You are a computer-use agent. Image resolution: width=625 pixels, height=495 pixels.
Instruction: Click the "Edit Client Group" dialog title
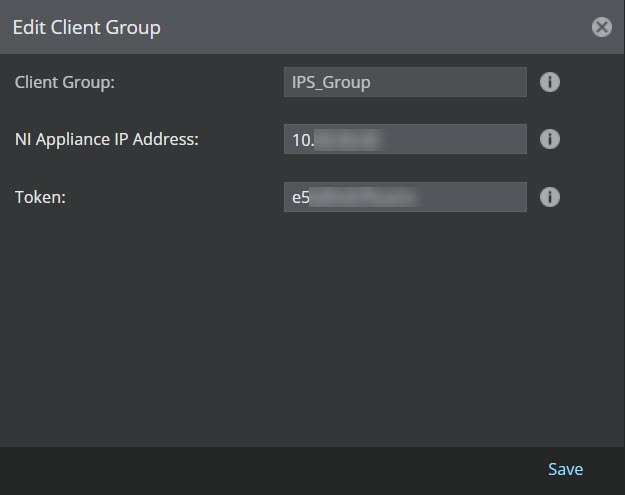(x=86, y=28)
